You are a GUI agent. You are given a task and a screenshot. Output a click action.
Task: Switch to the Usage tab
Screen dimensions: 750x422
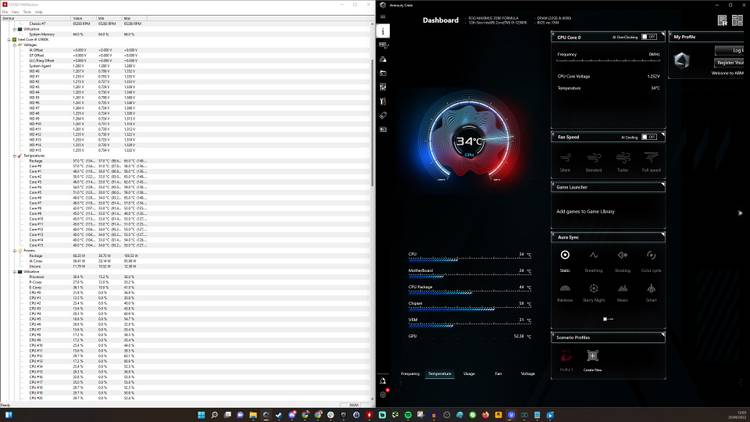point(469,374)
